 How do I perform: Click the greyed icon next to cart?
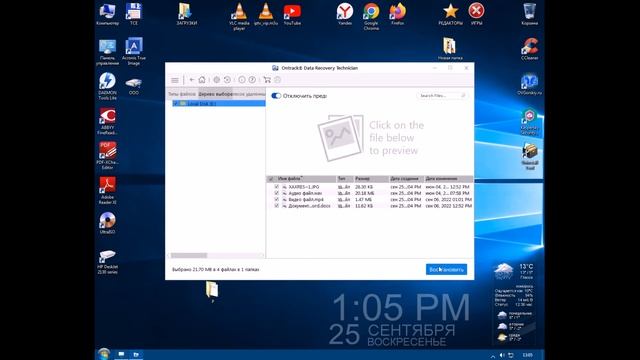(278, 80)
